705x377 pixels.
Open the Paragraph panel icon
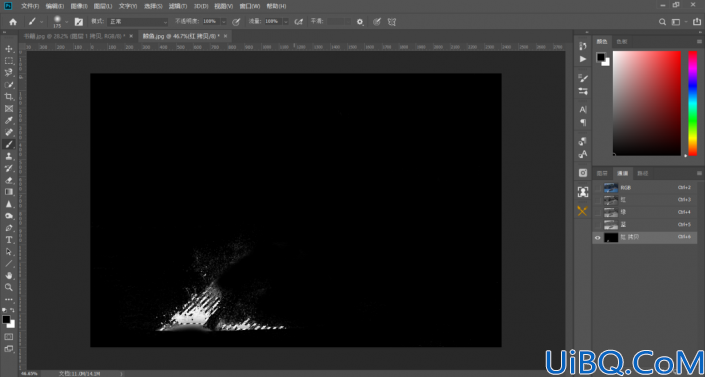583,122
